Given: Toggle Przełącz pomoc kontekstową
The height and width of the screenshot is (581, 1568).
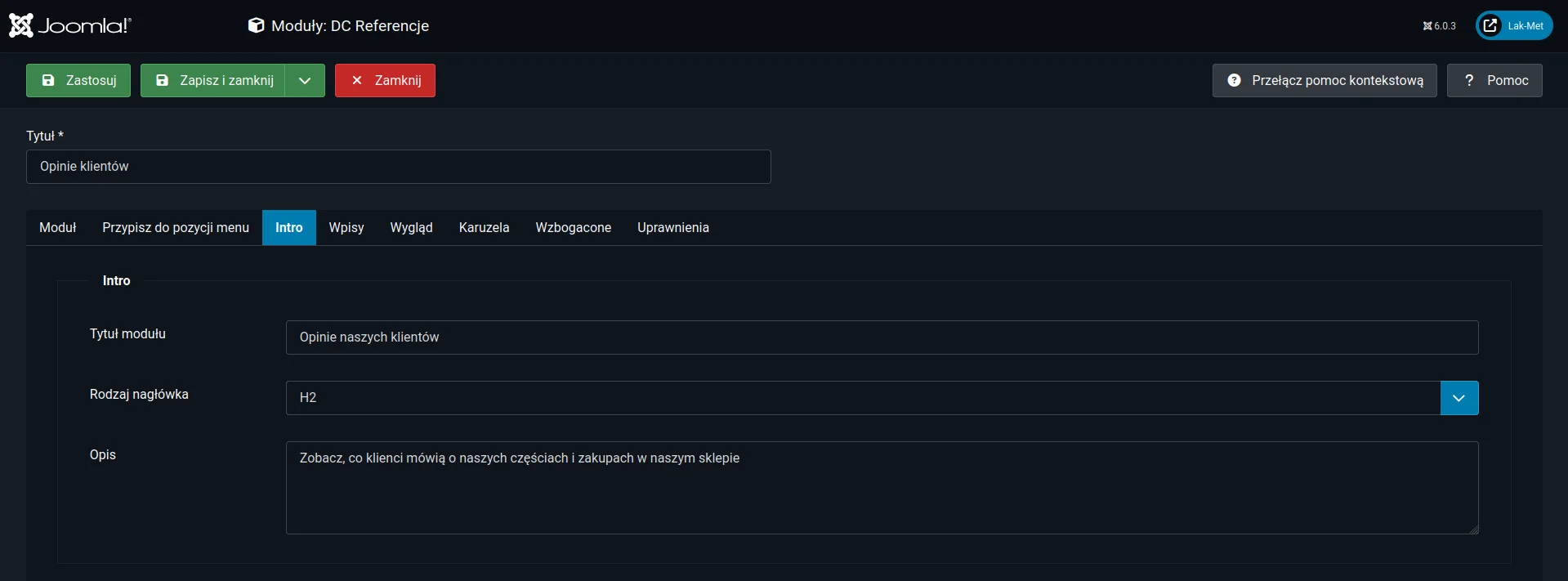Looking at the screenshot, I should point(1325,80).
